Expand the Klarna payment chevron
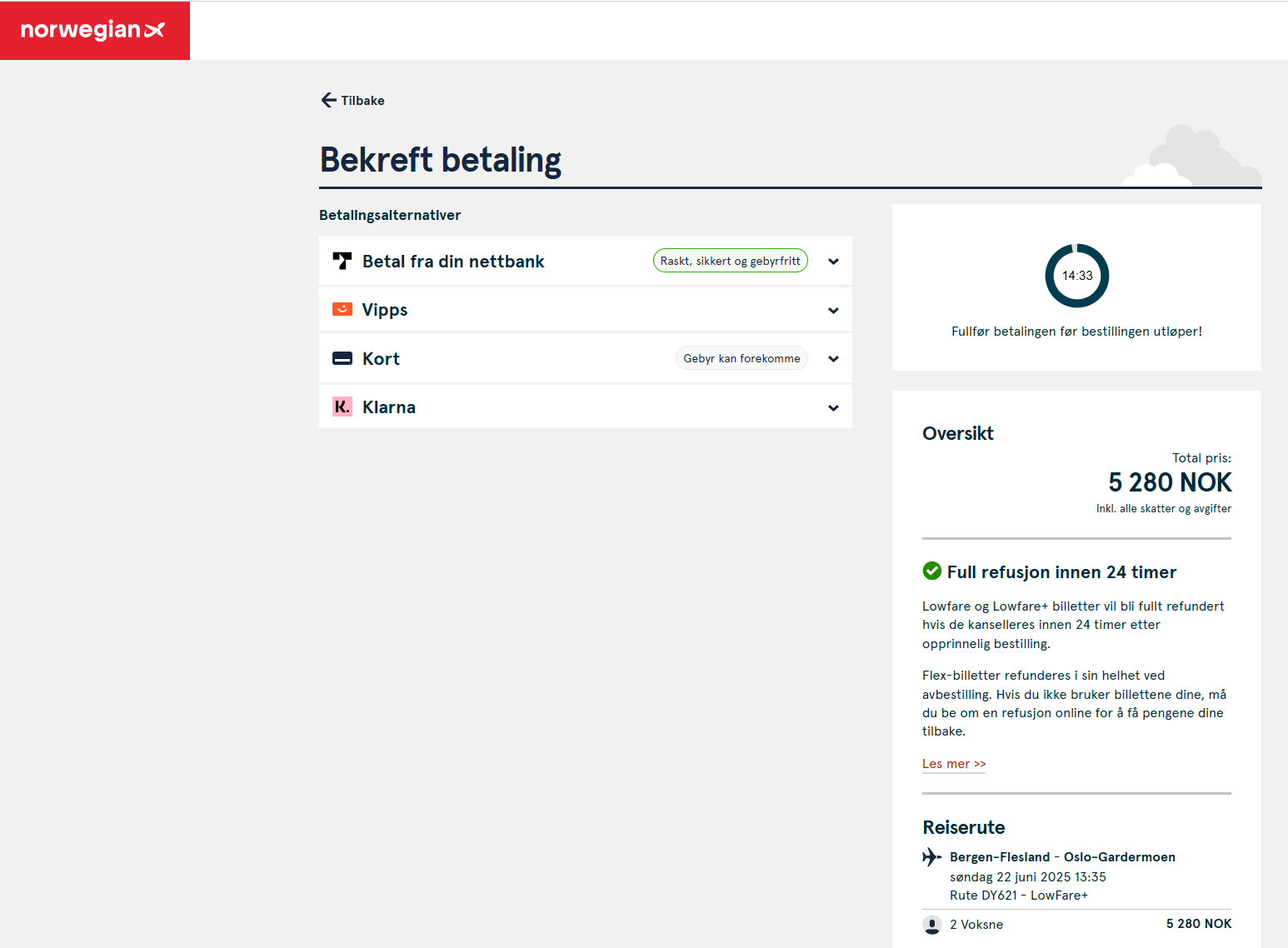Viewport: 1288px width, 948px height. click(x=833, y=408)
